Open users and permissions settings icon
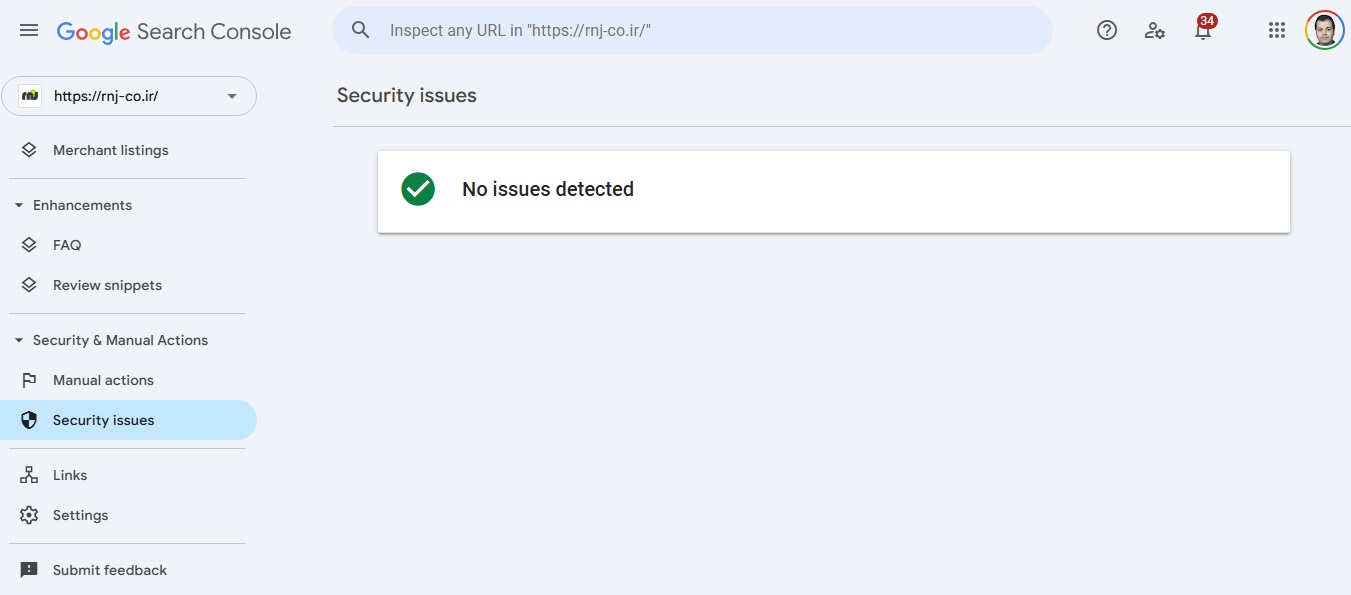 click(x=1155, y=30)
